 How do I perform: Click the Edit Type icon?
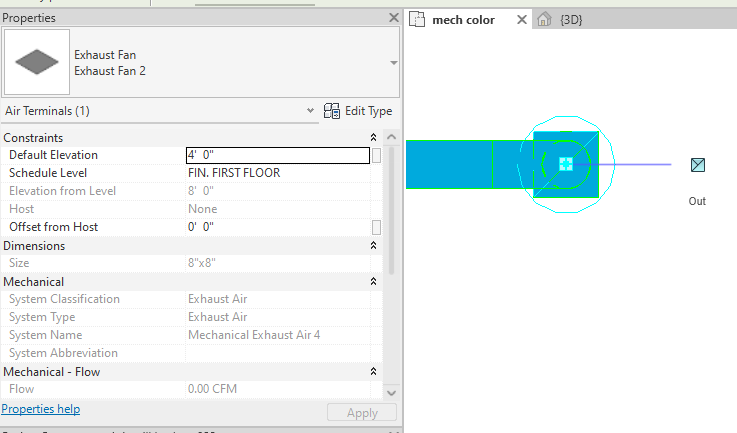(x=332, y=111)
